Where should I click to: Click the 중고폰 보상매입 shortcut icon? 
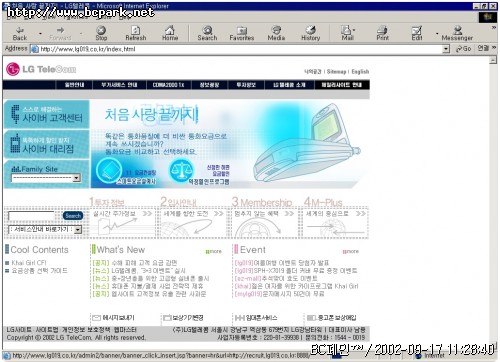click(x=332, y=318)
